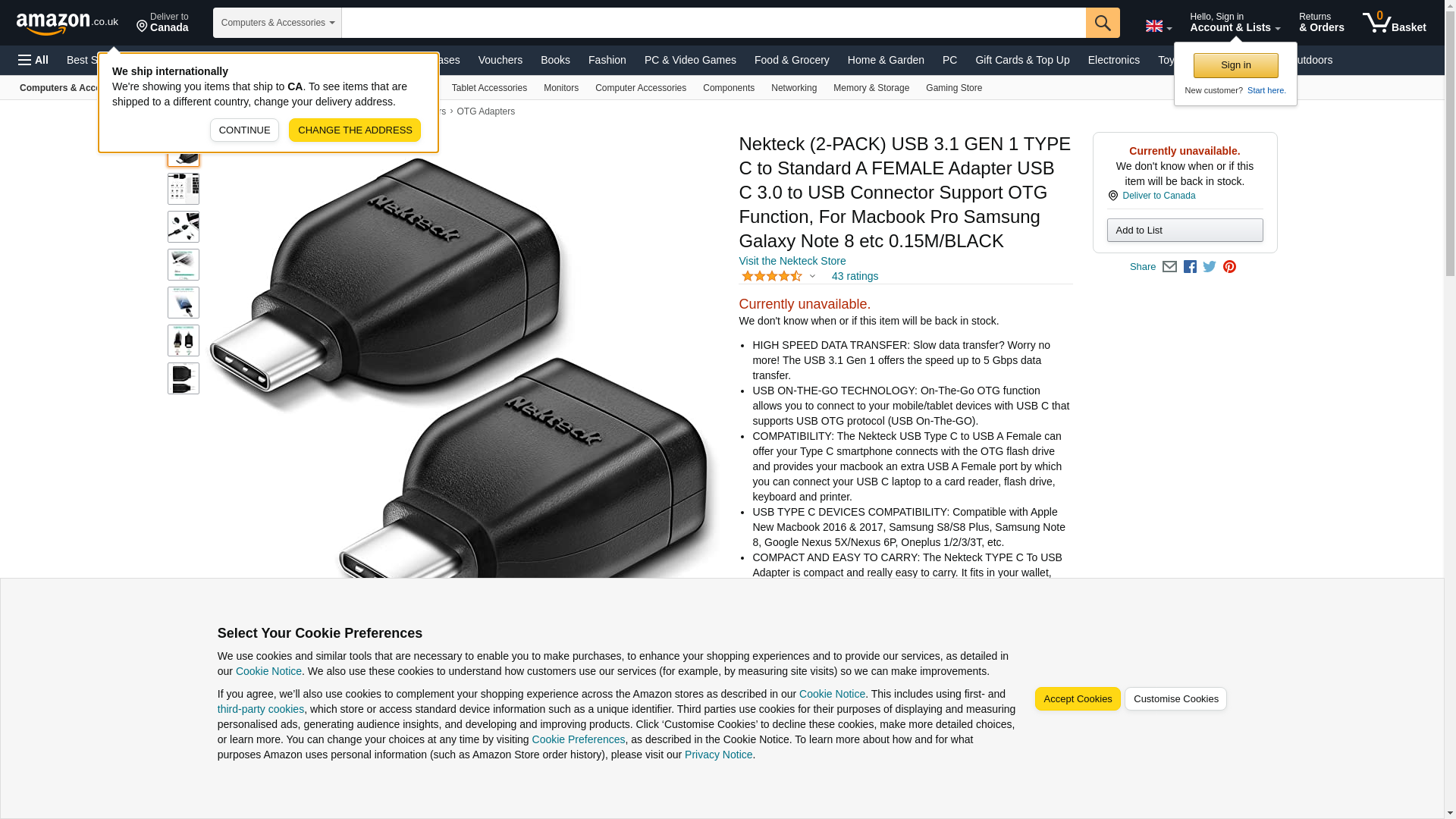Click the Sign in button
The height and width of the screenshot is (819, 1456).
(1235, 66)
